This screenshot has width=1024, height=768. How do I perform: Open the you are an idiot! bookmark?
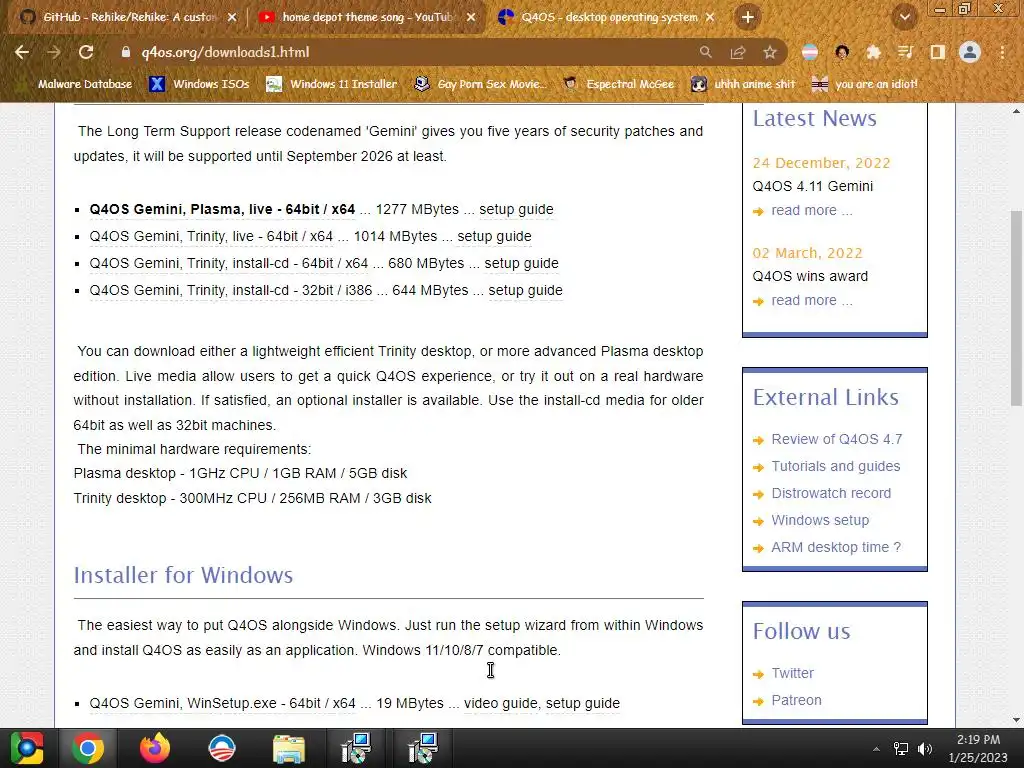[865, 84]
